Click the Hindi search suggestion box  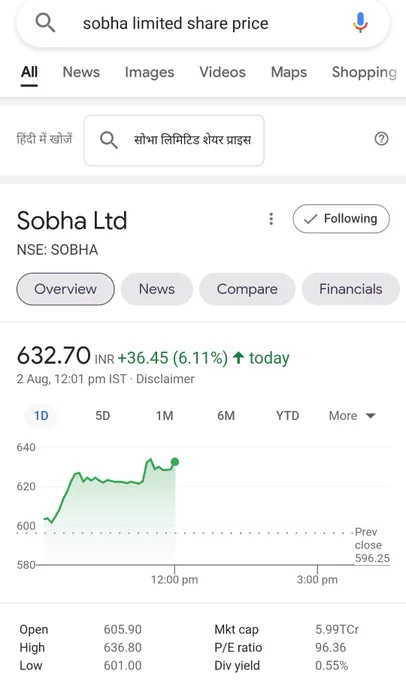click(174, 140)
